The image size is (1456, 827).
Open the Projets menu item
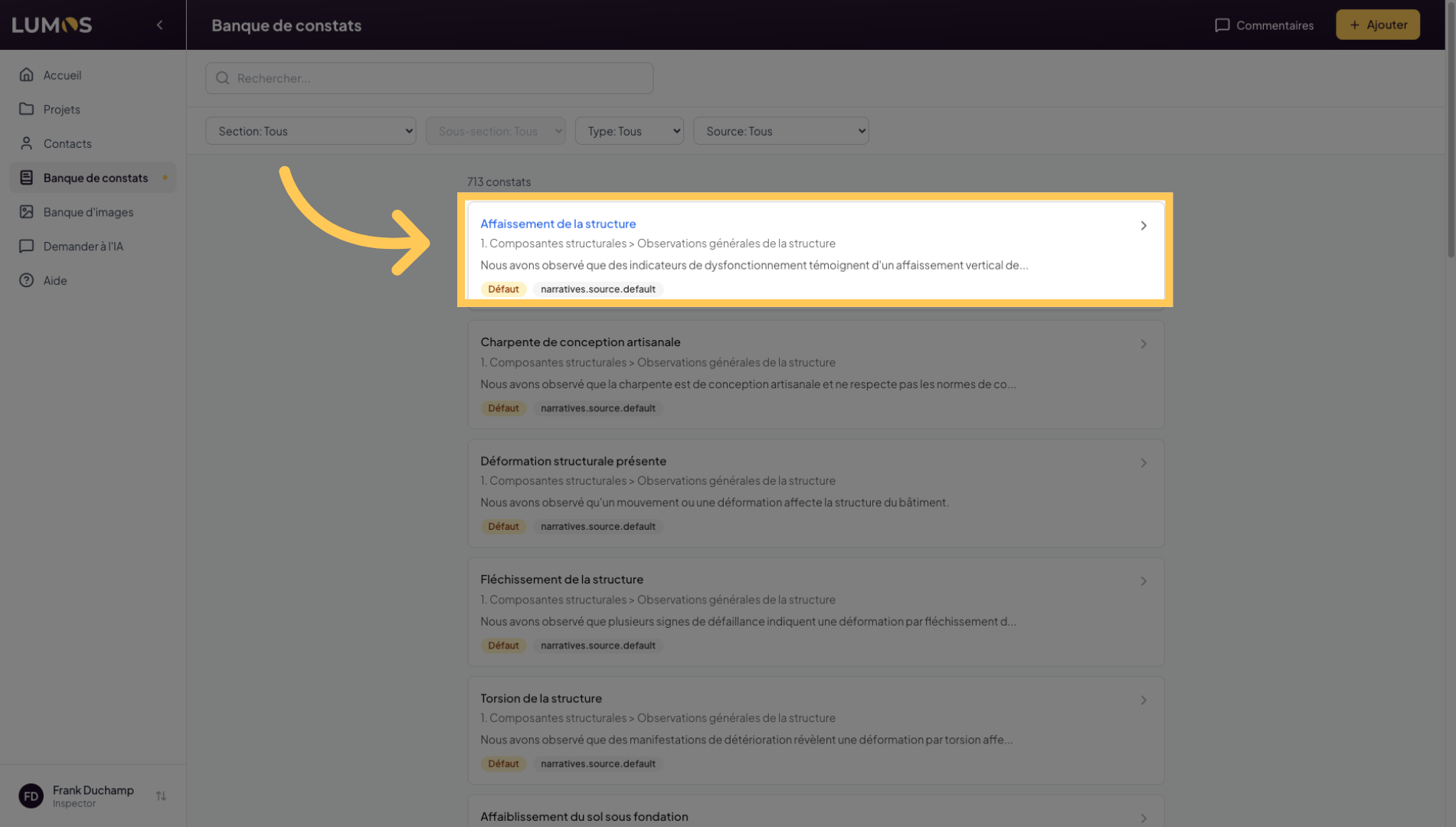(x=62, y=110)
